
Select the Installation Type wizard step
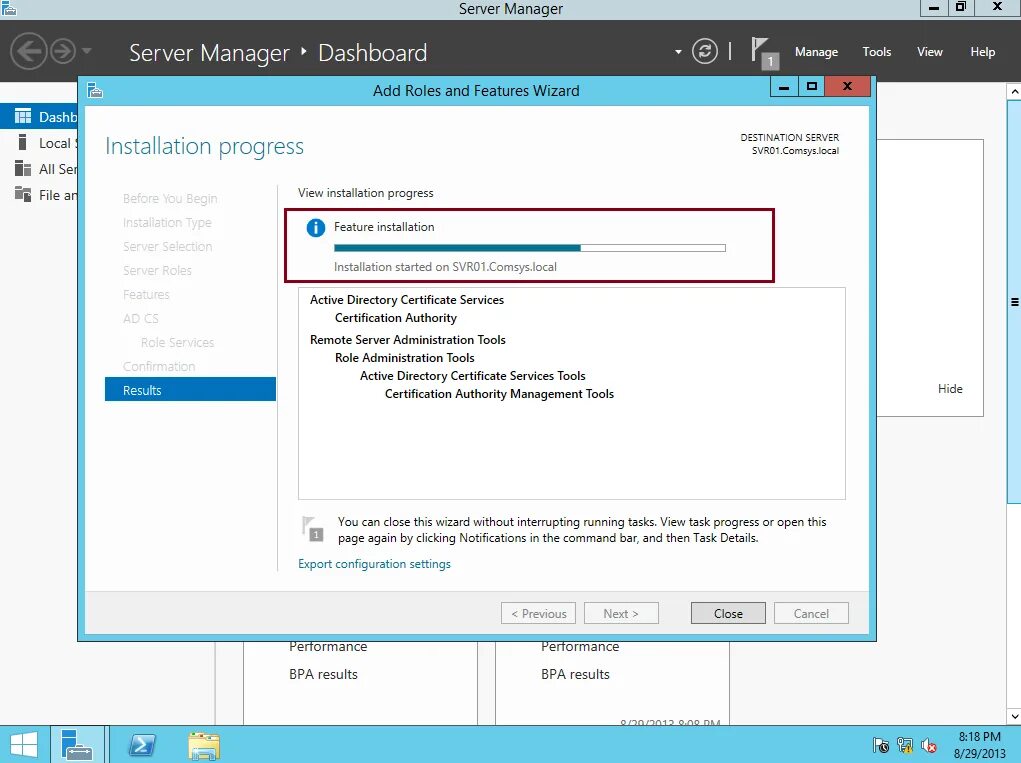[x=167, y=222]
